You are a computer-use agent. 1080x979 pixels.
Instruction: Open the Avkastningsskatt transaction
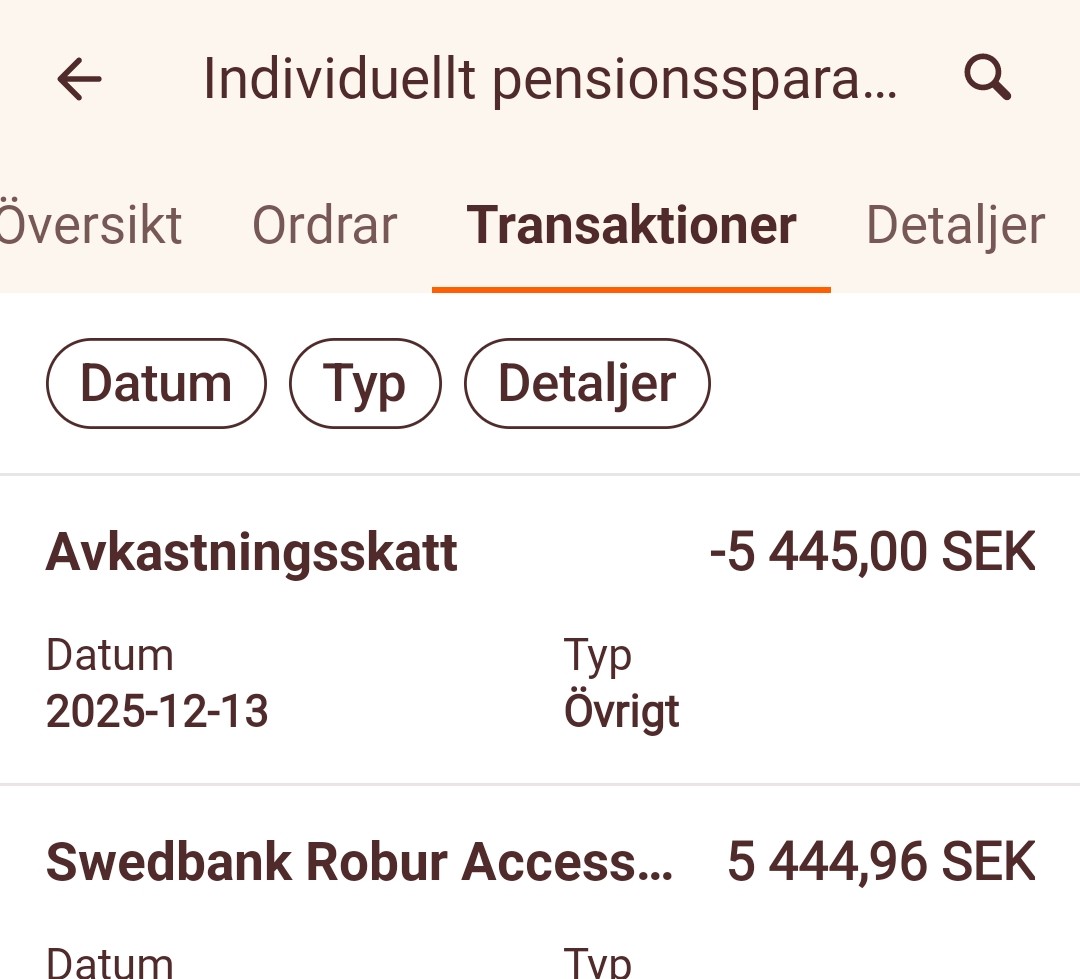click(252, 553)
